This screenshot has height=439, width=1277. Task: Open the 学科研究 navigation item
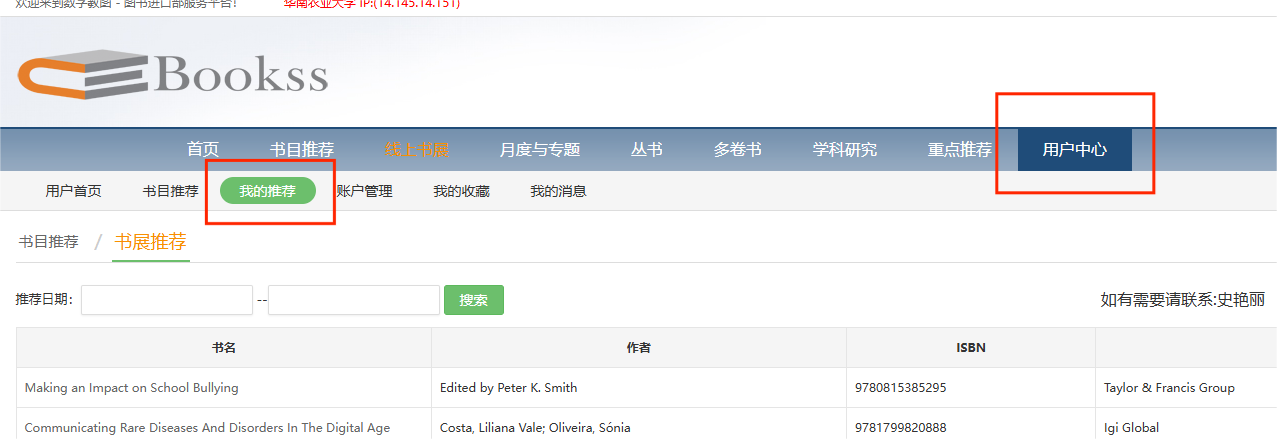click(x=845, y=150)
